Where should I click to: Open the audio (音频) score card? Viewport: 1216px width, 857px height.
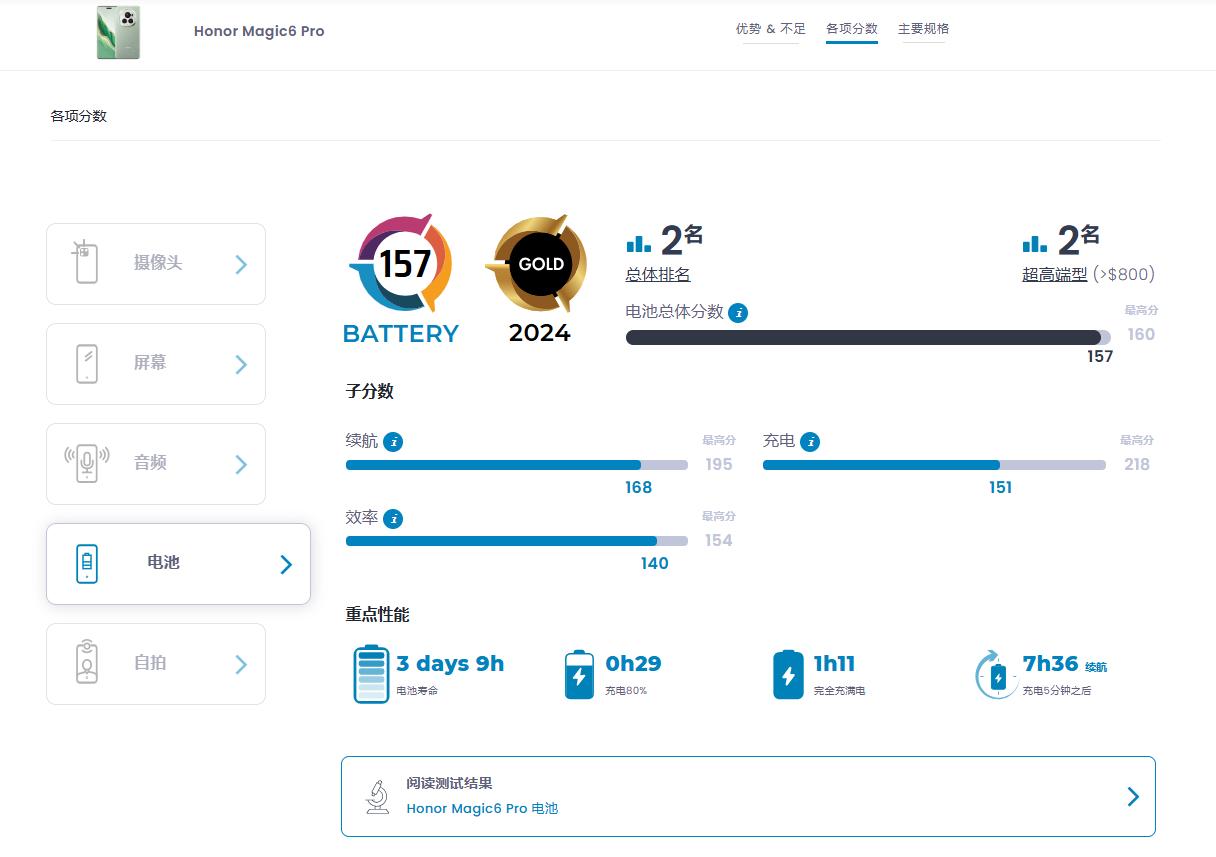[156, 464]
